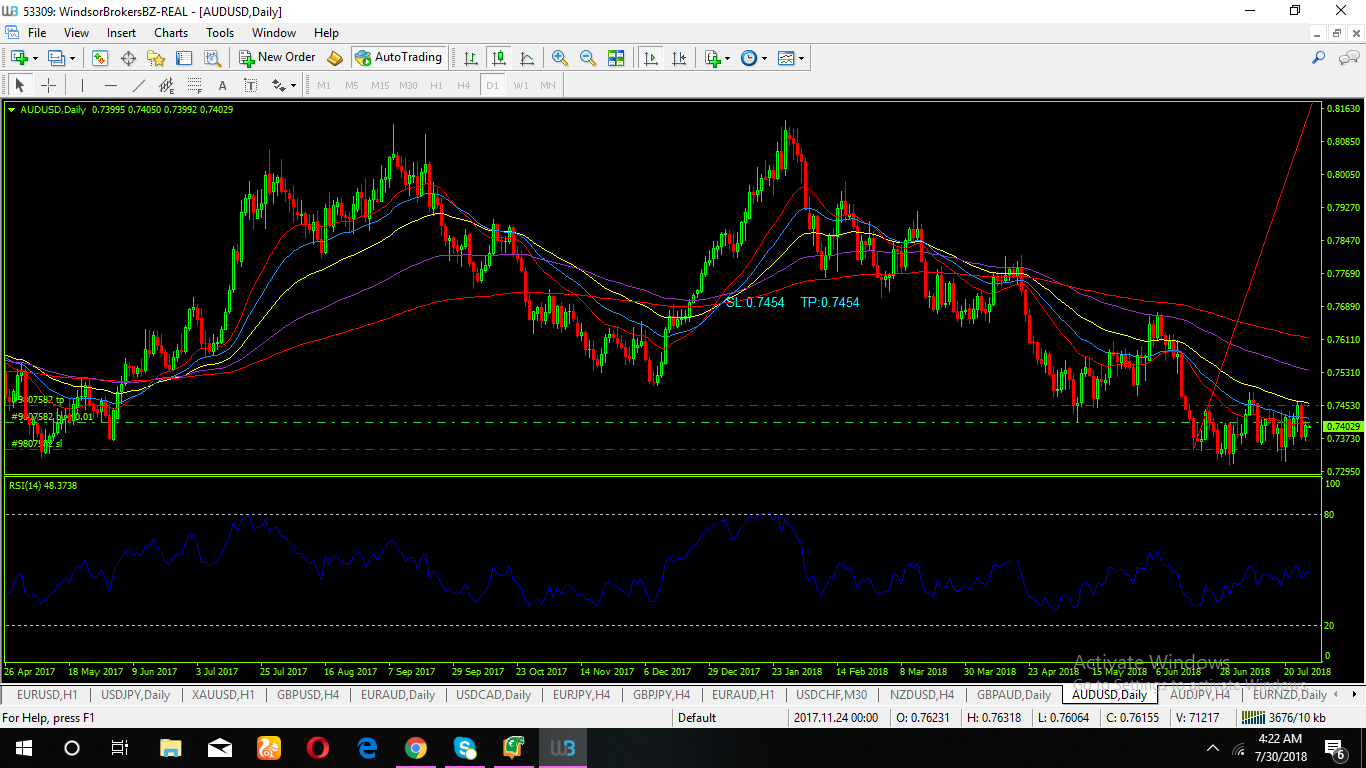Screen dimensions: 1366x768
Task: Open the chat bubbles icon
Action: click(1347, 58)
